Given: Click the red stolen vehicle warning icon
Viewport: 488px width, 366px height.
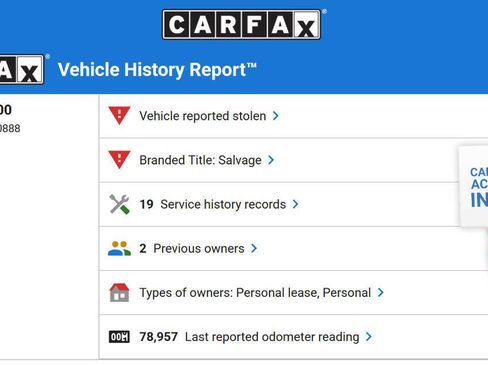Looking at the screenshot, I should coord(119,115).
